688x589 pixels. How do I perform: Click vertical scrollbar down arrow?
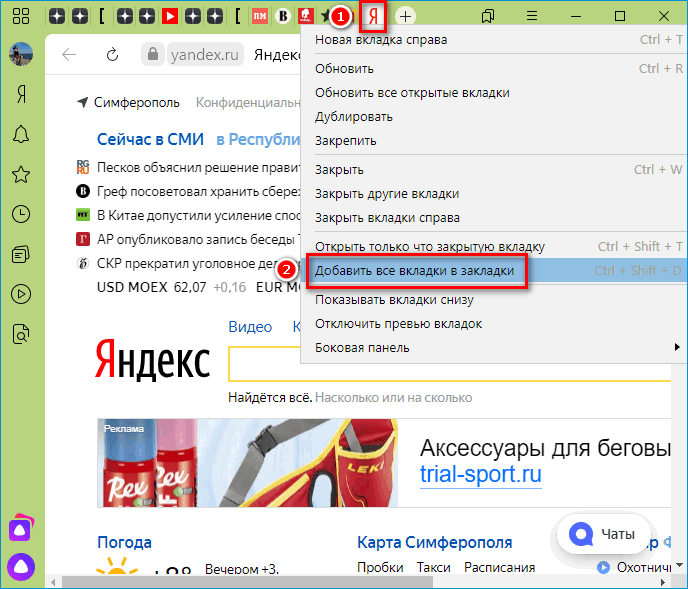pos(679,565)
